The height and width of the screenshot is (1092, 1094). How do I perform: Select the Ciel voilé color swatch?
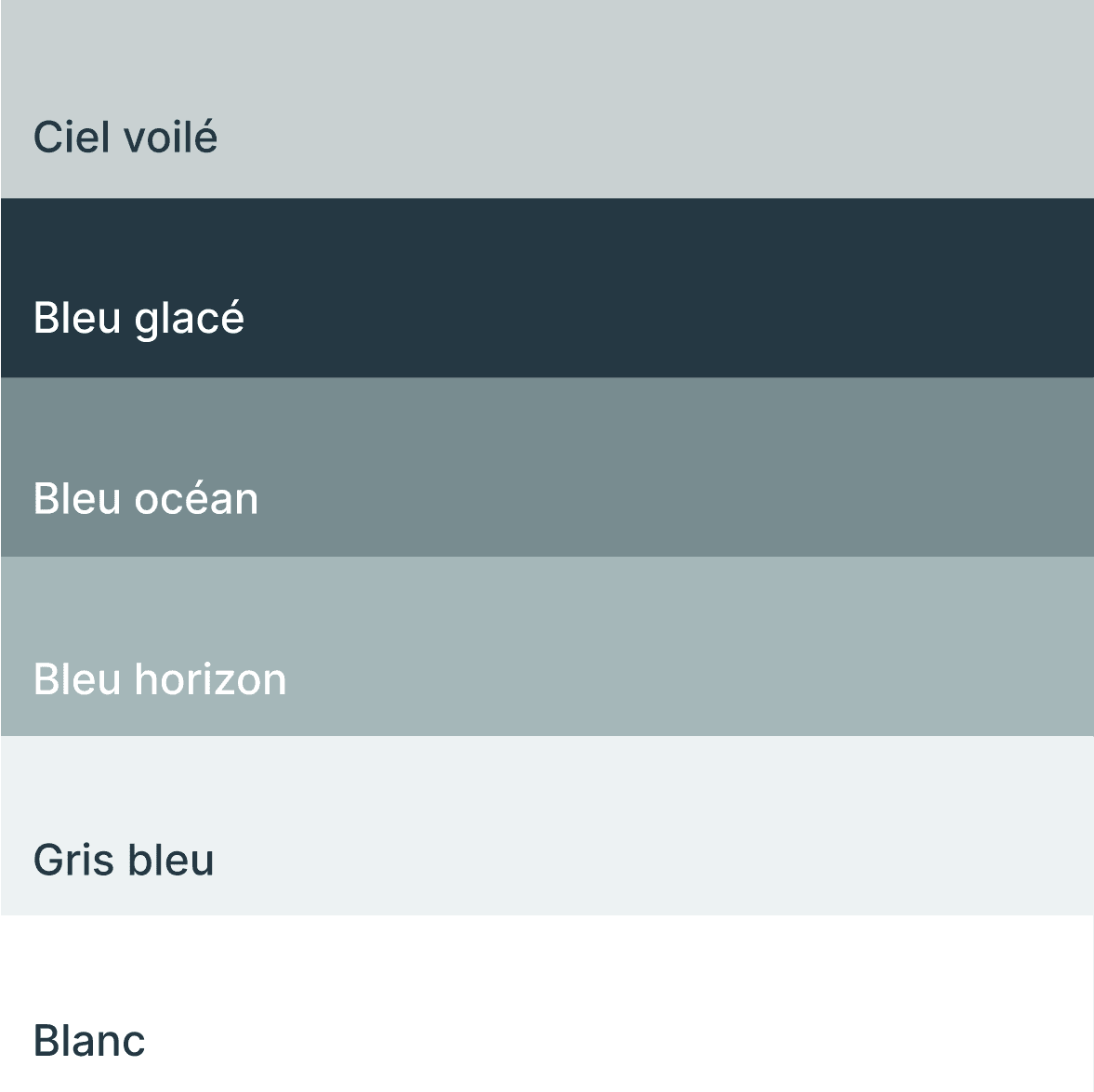(x=547, y=99)
